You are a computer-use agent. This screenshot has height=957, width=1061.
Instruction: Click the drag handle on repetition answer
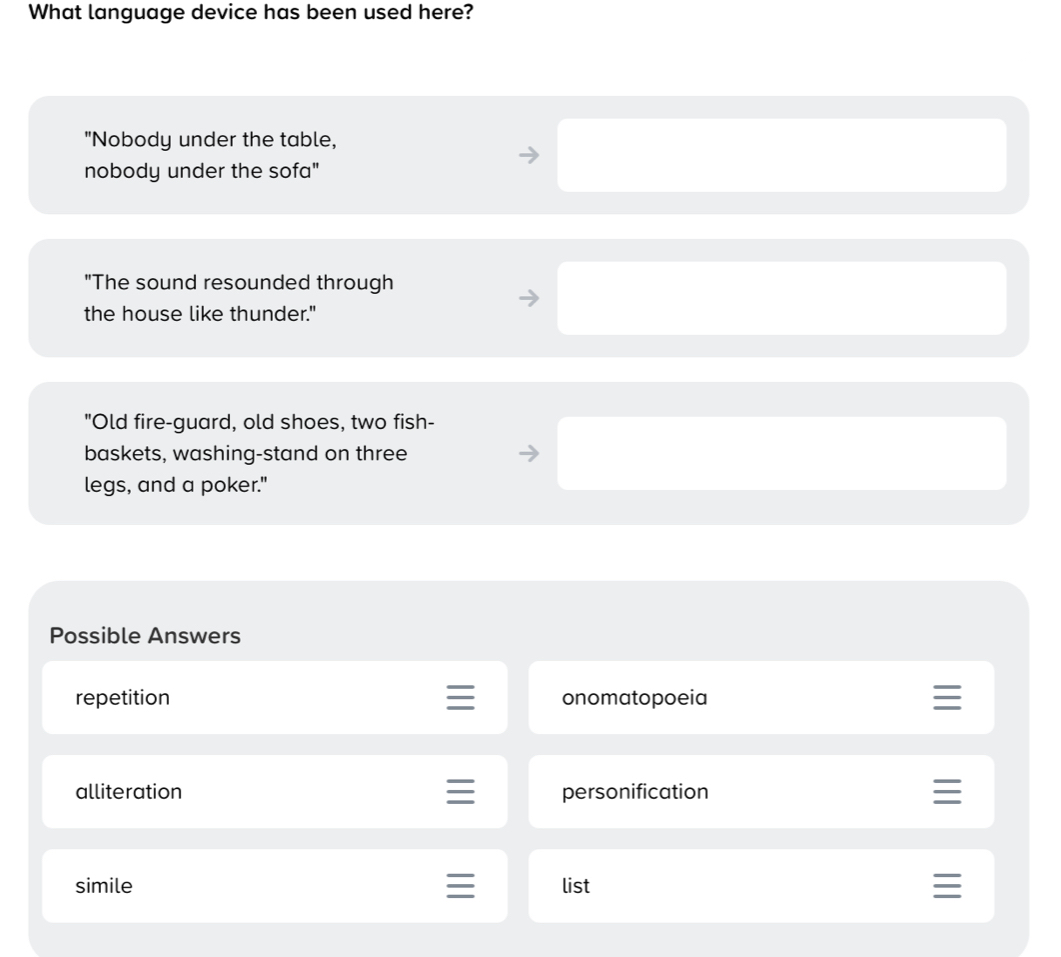460,697
